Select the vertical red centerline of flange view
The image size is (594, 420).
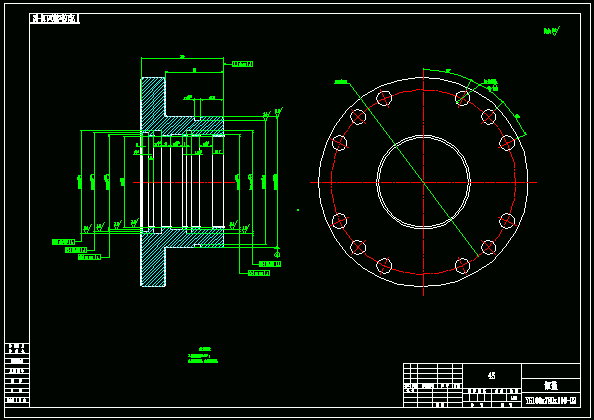[x=423, y=182]
